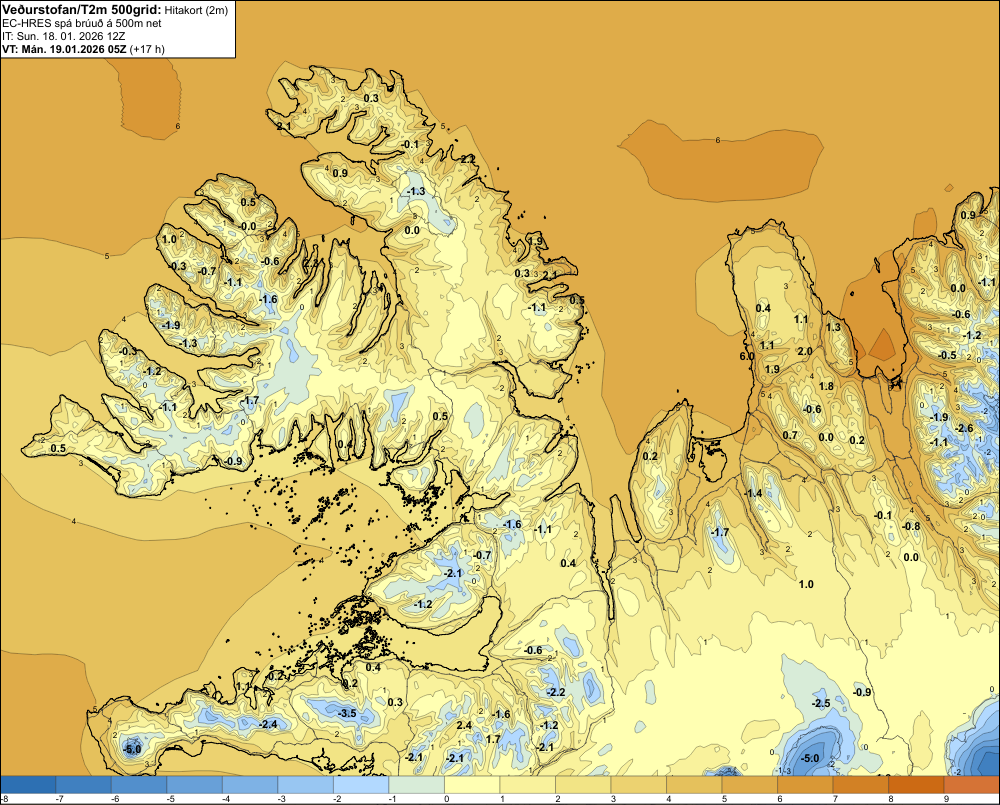Select the '6.0' temperature value on the map

click(x=747, y=357)
